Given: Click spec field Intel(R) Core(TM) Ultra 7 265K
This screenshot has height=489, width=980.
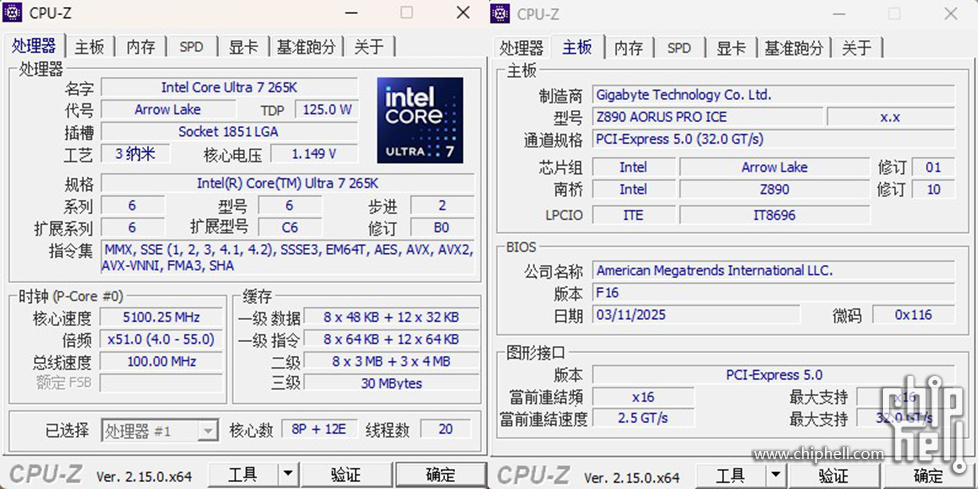Looking at the screenshot, I should point(288,183).
